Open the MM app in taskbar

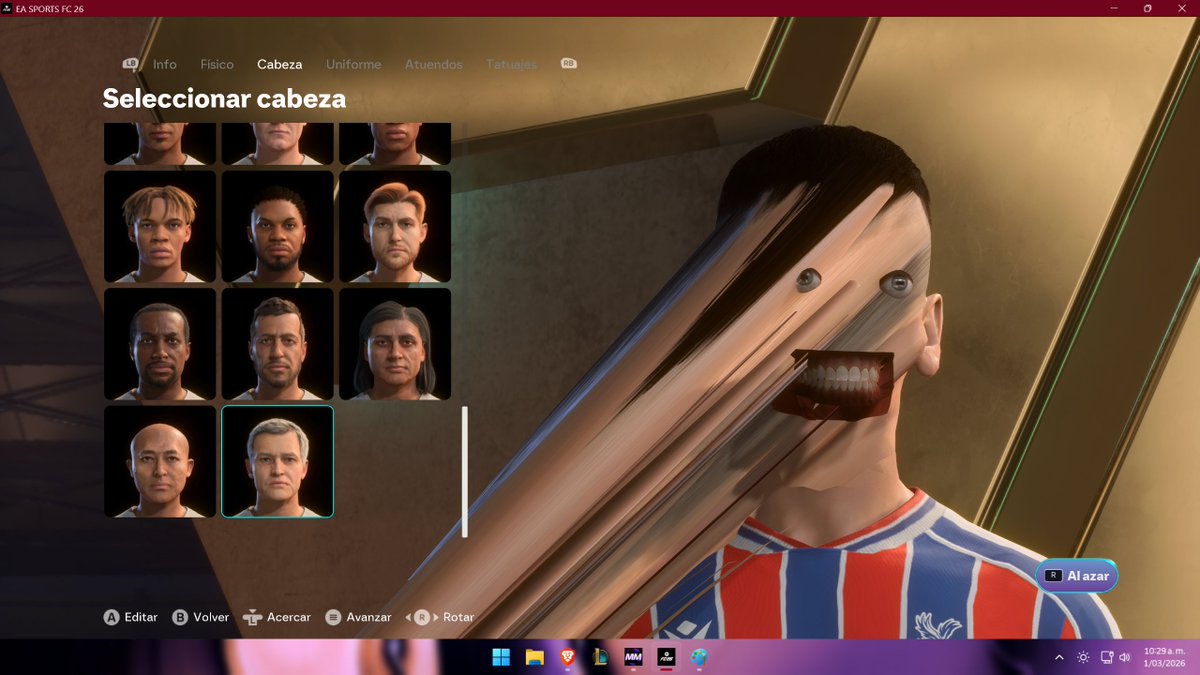(633, 657)
